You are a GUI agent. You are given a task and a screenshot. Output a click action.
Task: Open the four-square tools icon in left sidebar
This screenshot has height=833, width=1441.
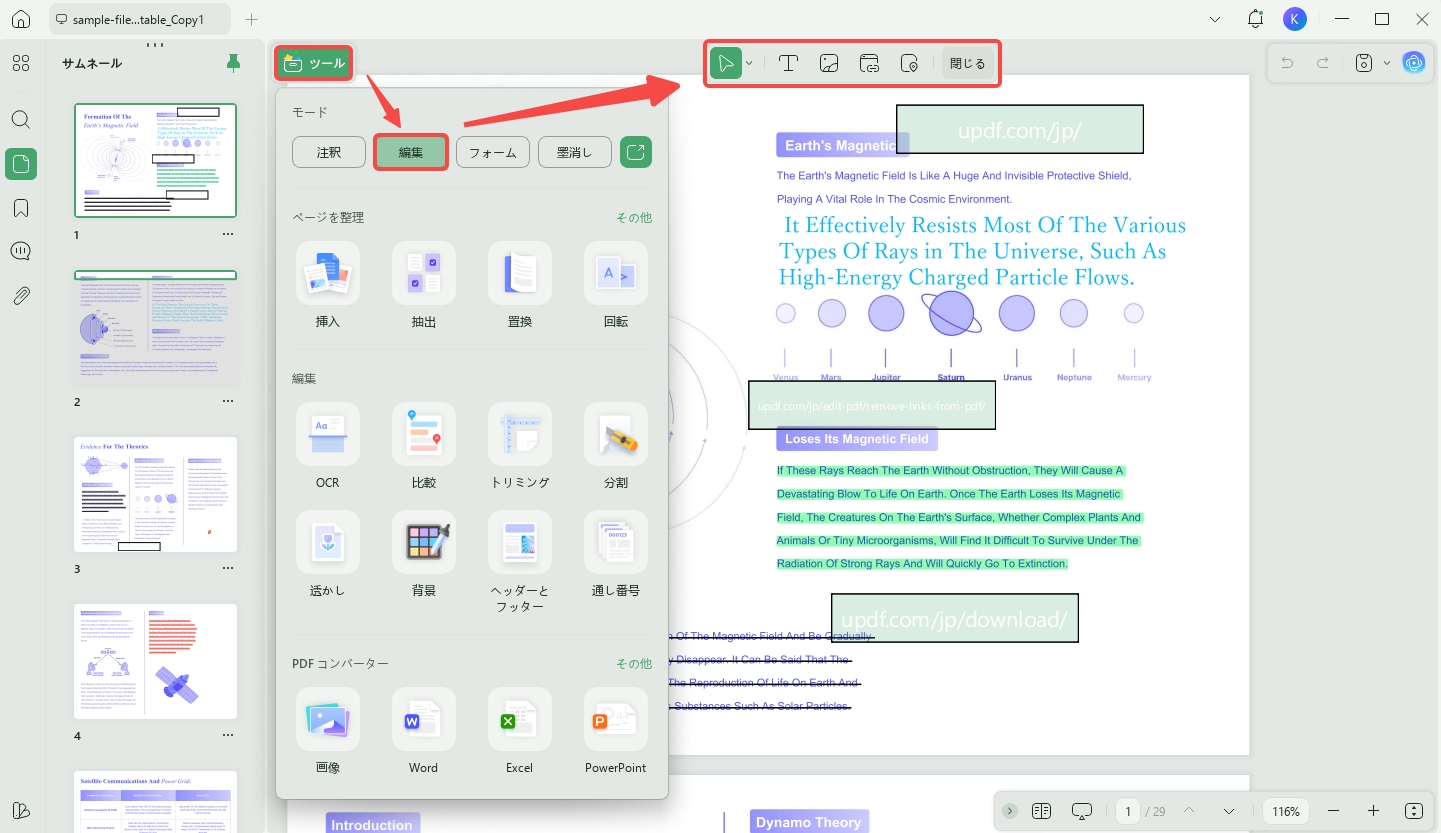click(21, 64)
